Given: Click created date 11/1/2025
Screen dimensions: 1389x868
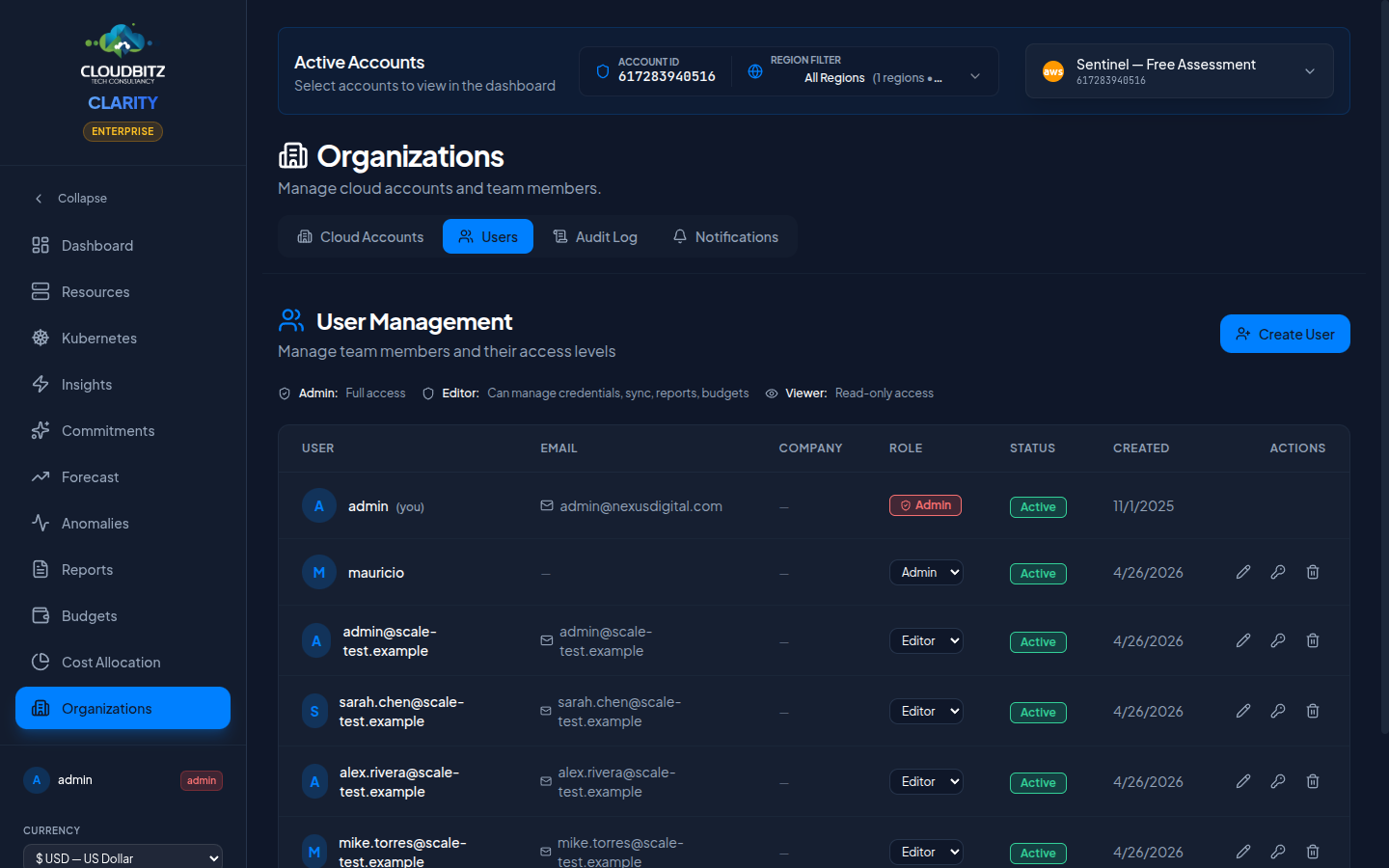Looking at the screenshot, I should tap(1143, 506).
